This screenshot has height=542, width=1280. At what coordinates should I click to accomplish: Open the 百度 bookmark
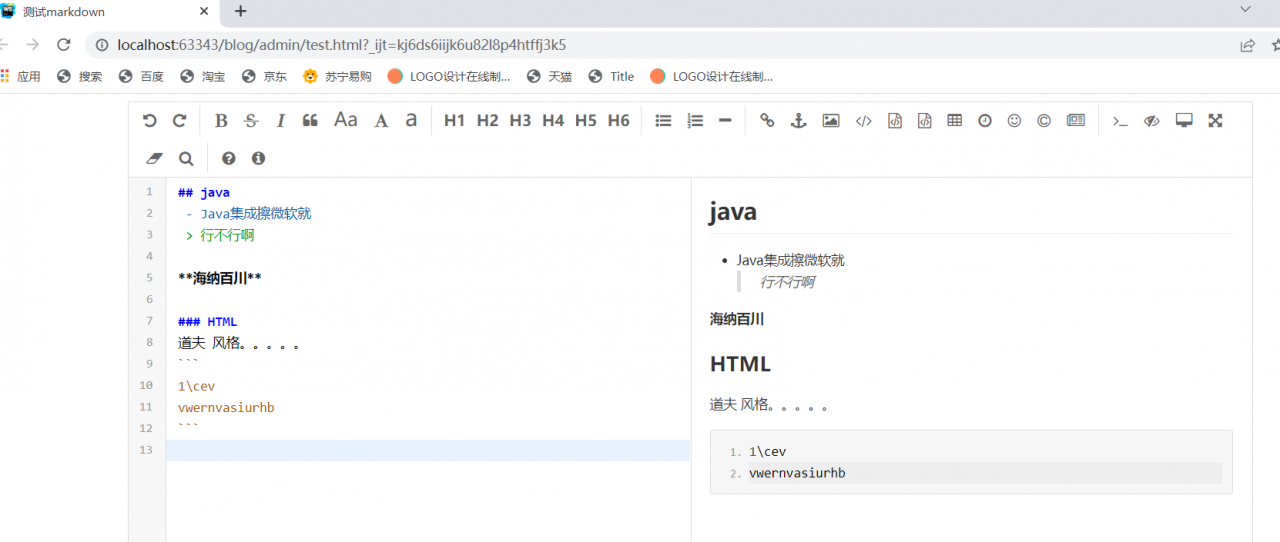142,76
